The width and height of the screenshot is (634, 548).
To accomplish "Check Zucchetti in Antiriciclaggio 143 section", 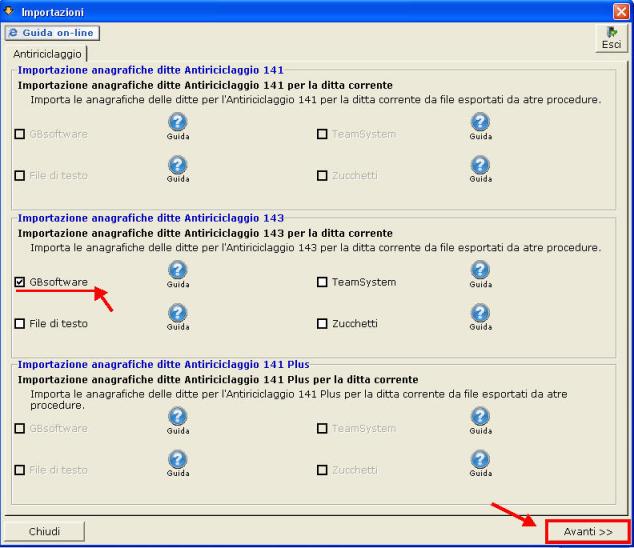I will pyautogui.click(x=322, y=324).
